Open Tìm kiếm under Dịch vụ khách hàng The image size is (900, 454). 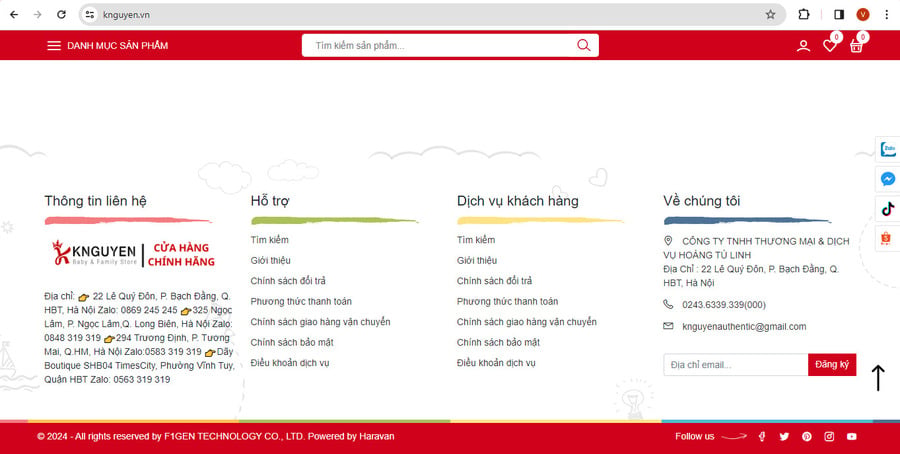tap(476, 240)
